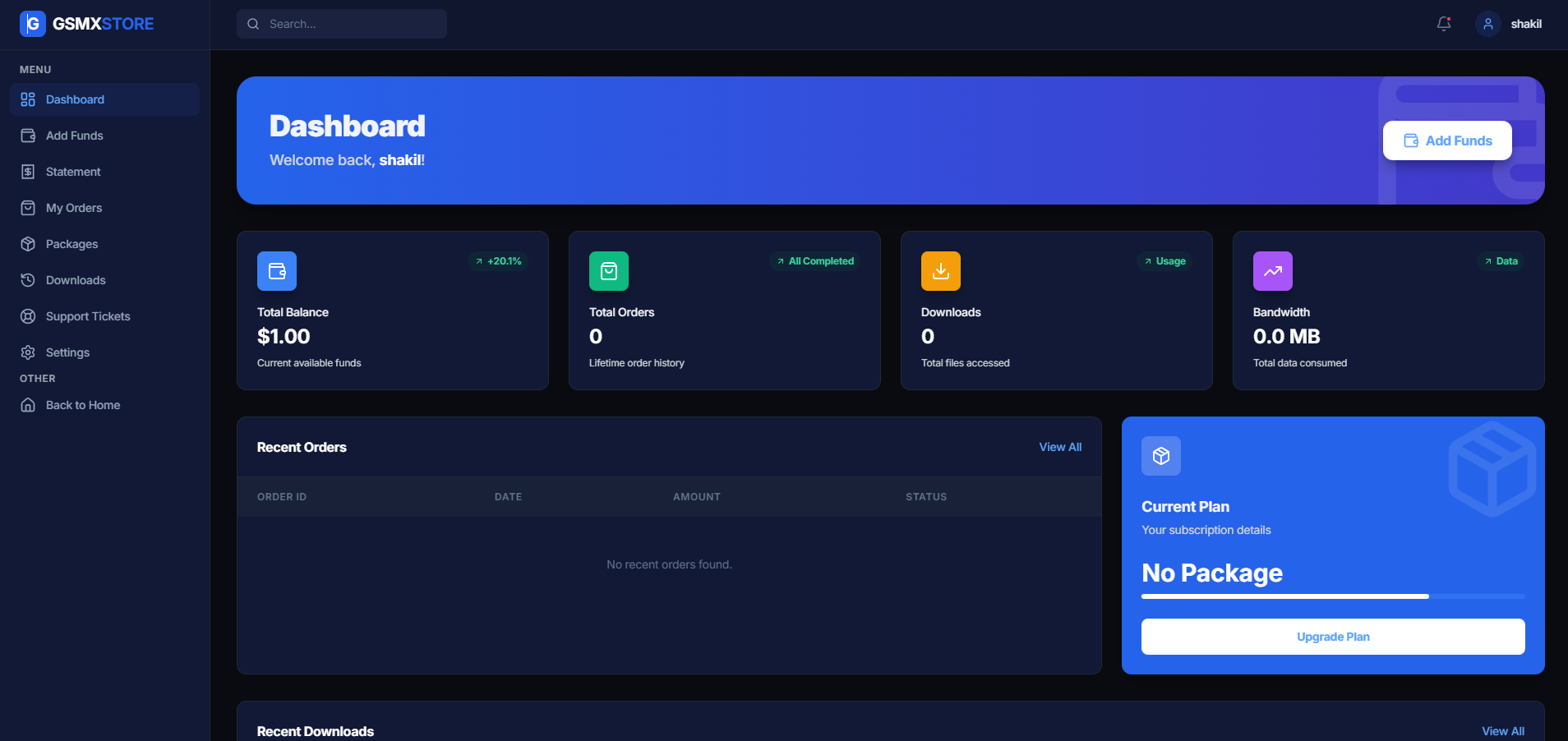Viewport: 1568px width, 741px height.
Task: View All recent orders link
Action: pos(1059,447)
